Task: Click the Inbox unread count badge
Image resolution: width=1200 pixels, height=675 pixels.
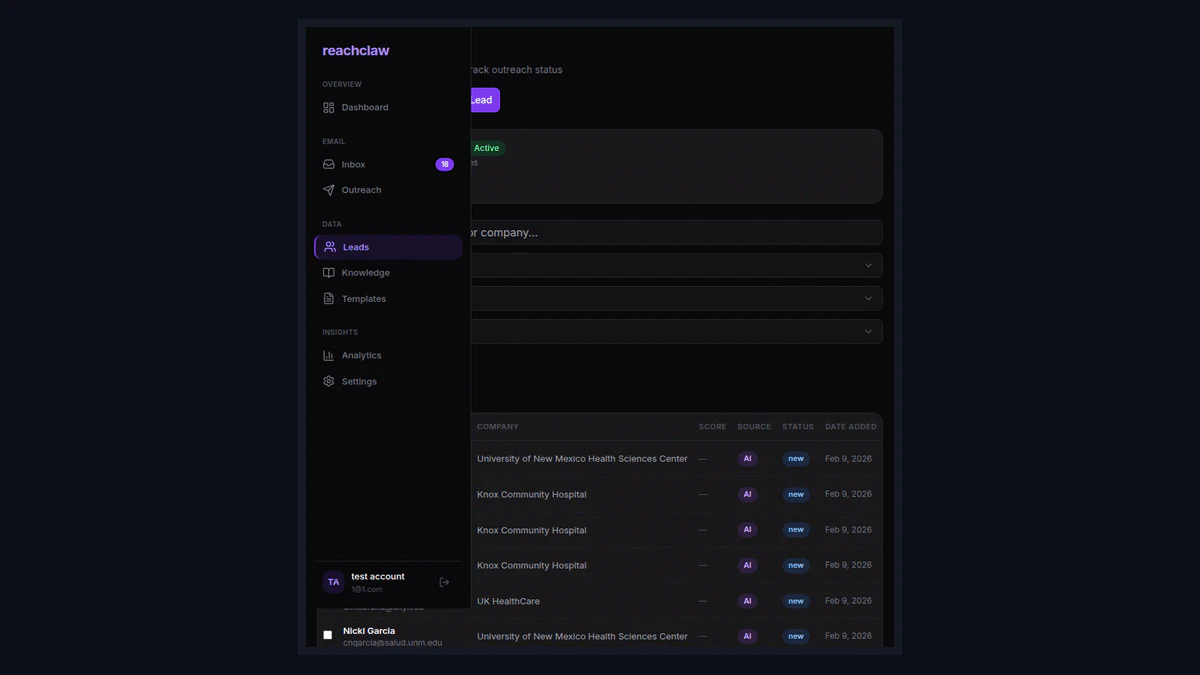Action: click(x=444, y=165)
